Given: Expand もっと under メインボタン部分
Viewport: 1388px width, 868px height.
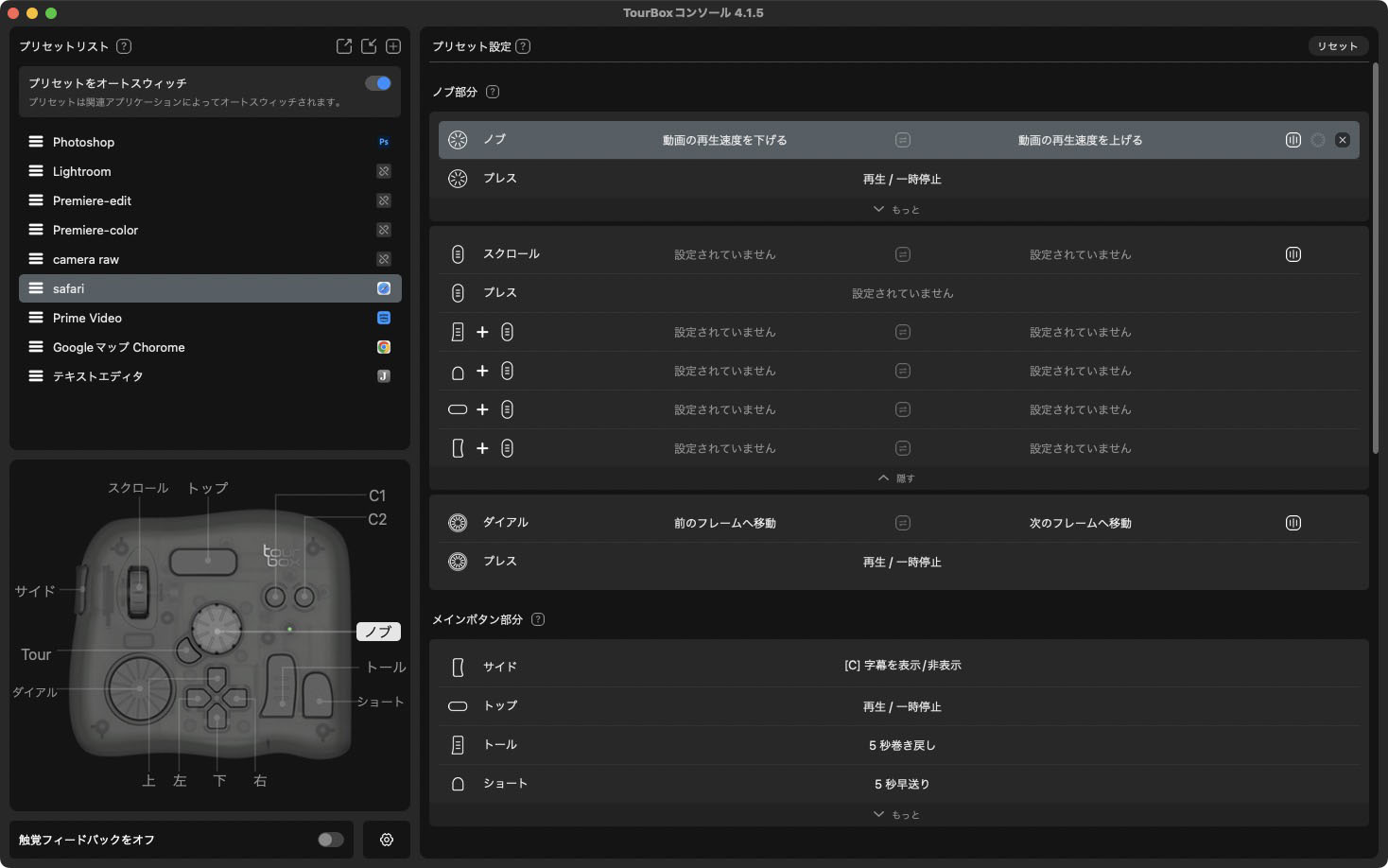Looking at the screenshot, I should coord(897,813).
